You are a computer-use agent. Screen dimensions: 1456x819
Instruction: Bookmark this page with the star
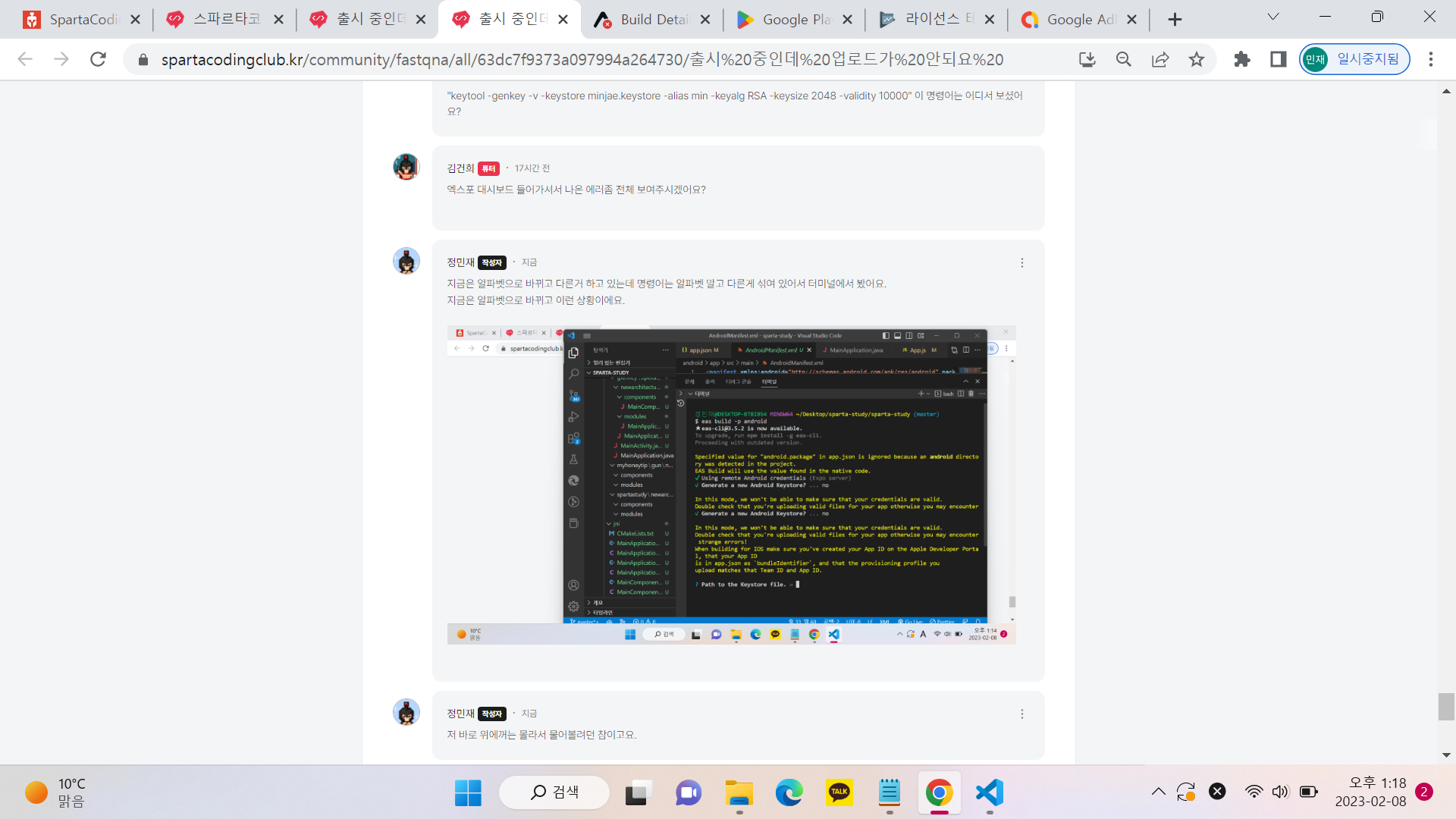(x=1197, y=59)
